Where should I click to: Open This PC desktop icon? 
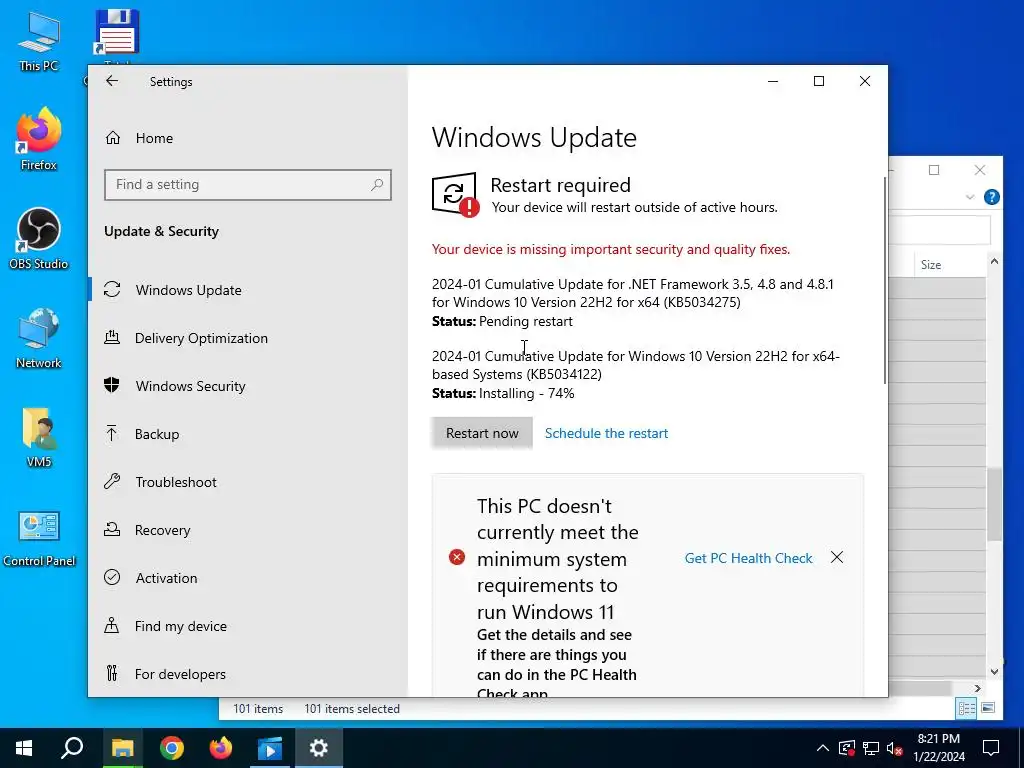39,41
